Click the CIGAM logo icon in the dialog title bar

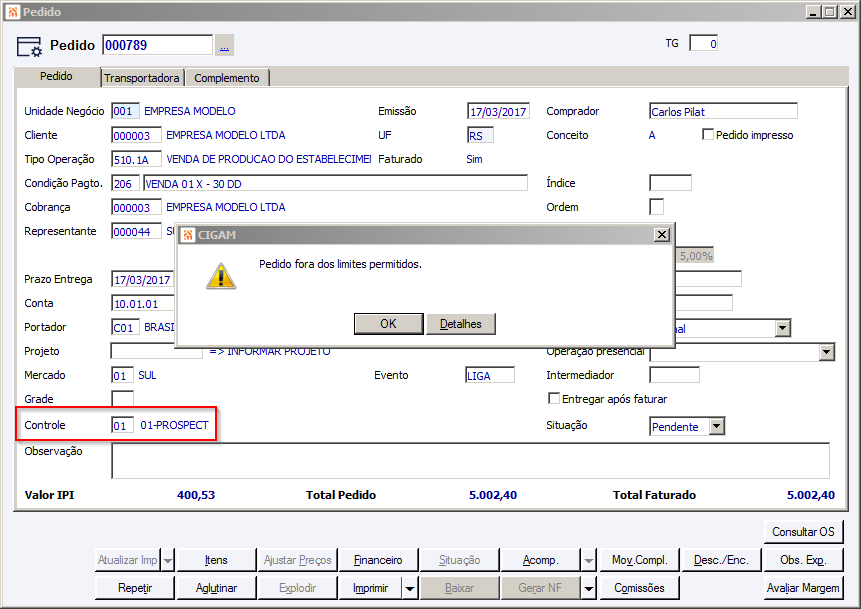coord(188,235)
